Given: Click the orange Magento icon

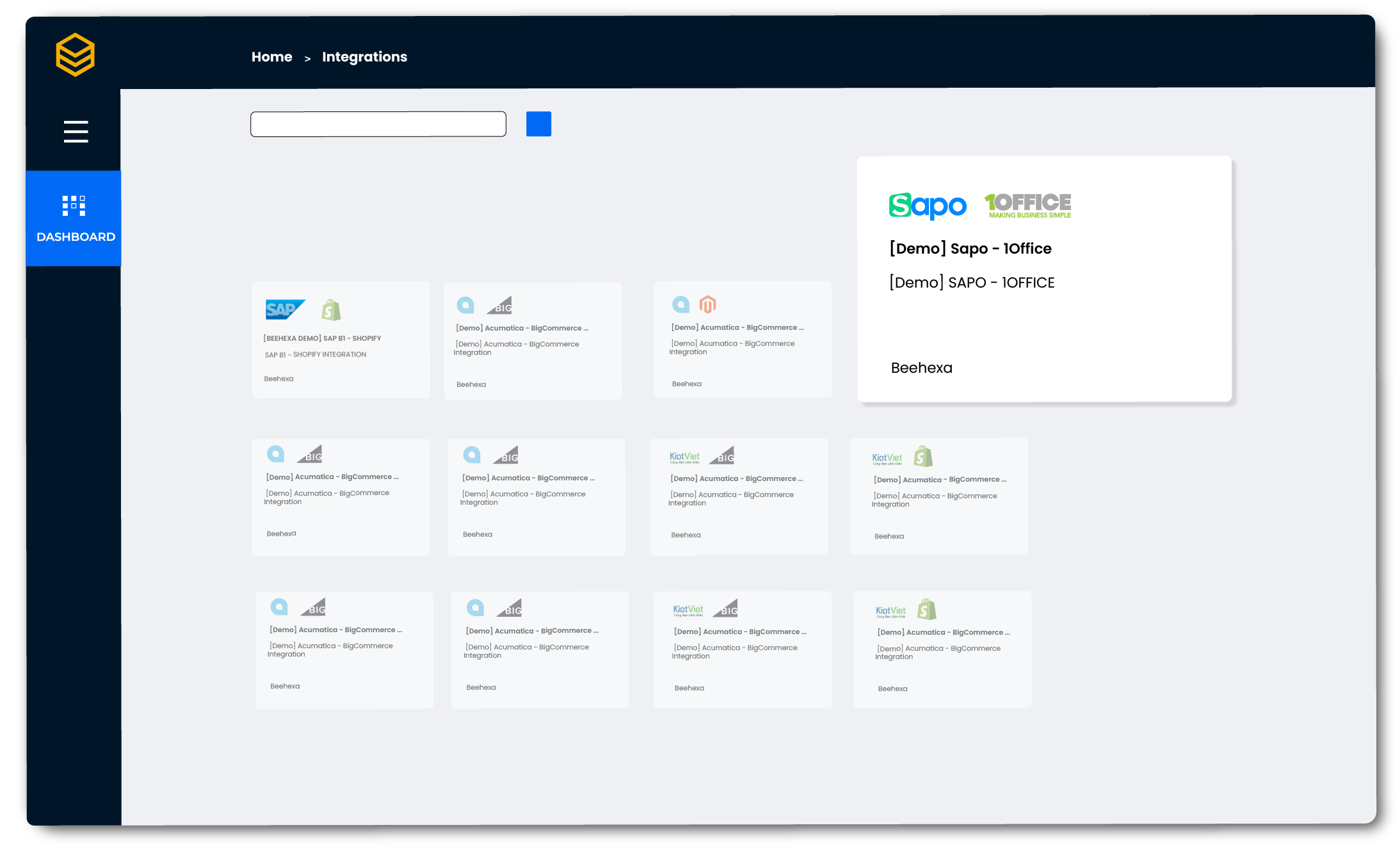Looking at the screenshot, I should tap(707, 304).
